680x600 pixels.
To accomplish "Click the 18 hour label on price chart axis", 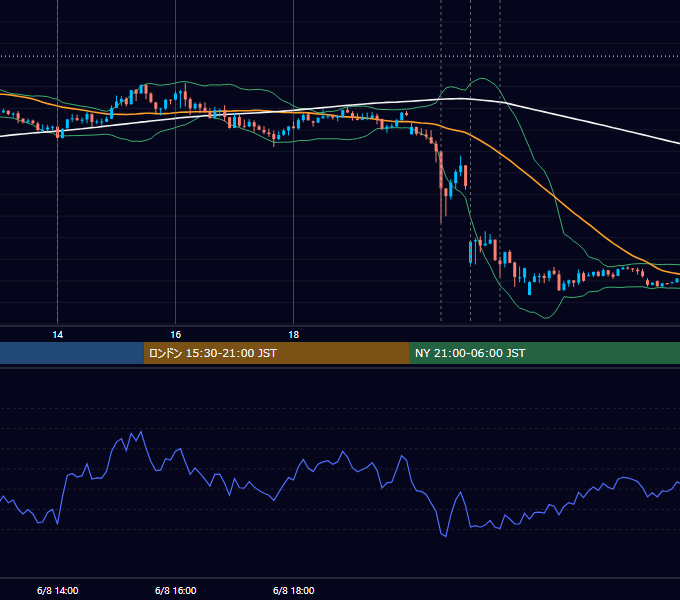I will pos(294,335).
